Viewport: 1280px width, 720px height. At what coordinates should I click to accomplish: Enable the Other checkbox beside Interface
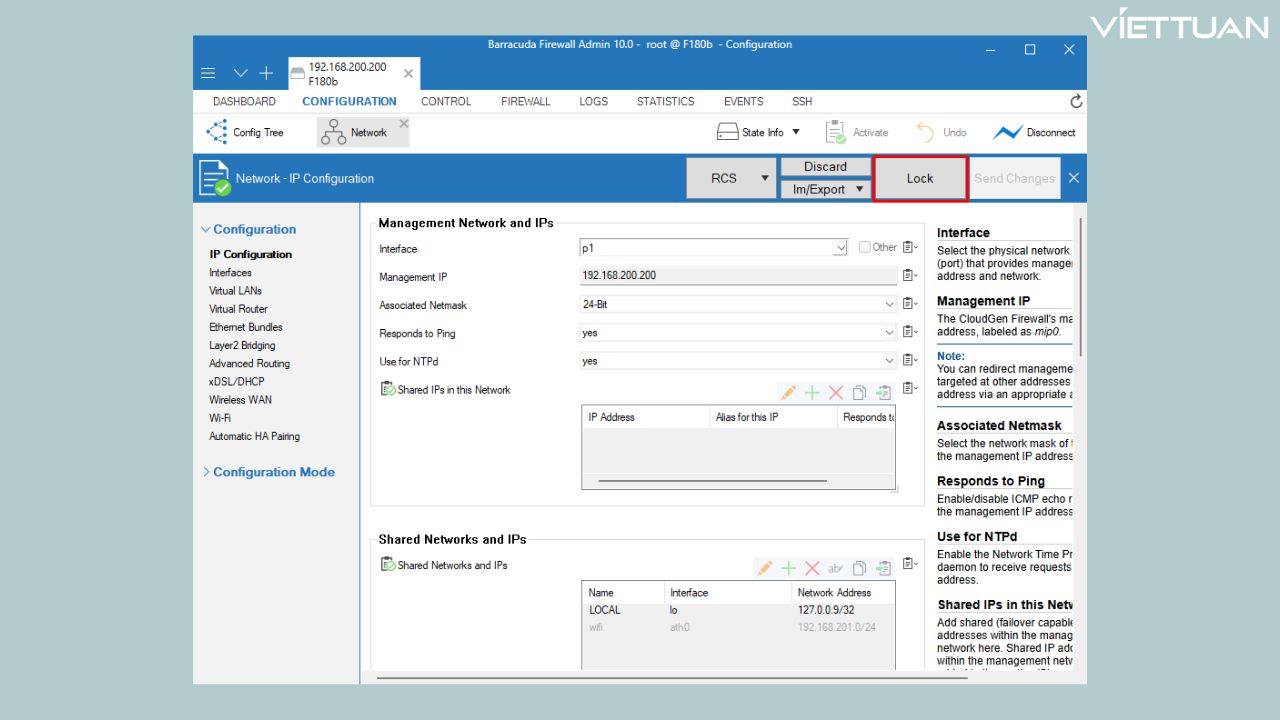click(865, 247)
